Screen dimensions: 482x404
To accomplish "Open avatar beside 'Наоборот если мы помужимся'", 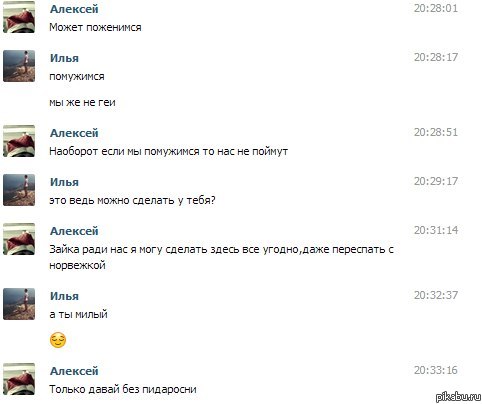I will tap(19, 141).
